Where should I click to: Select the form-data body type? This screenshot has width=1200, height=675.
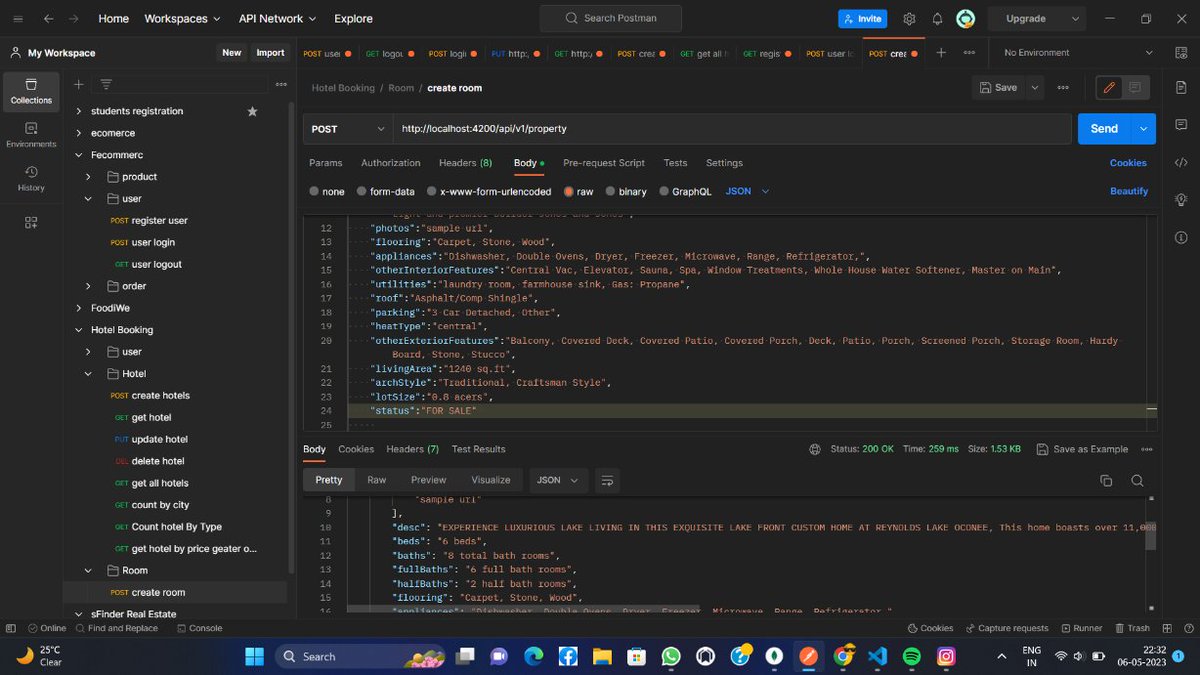[x=385, y=191]
